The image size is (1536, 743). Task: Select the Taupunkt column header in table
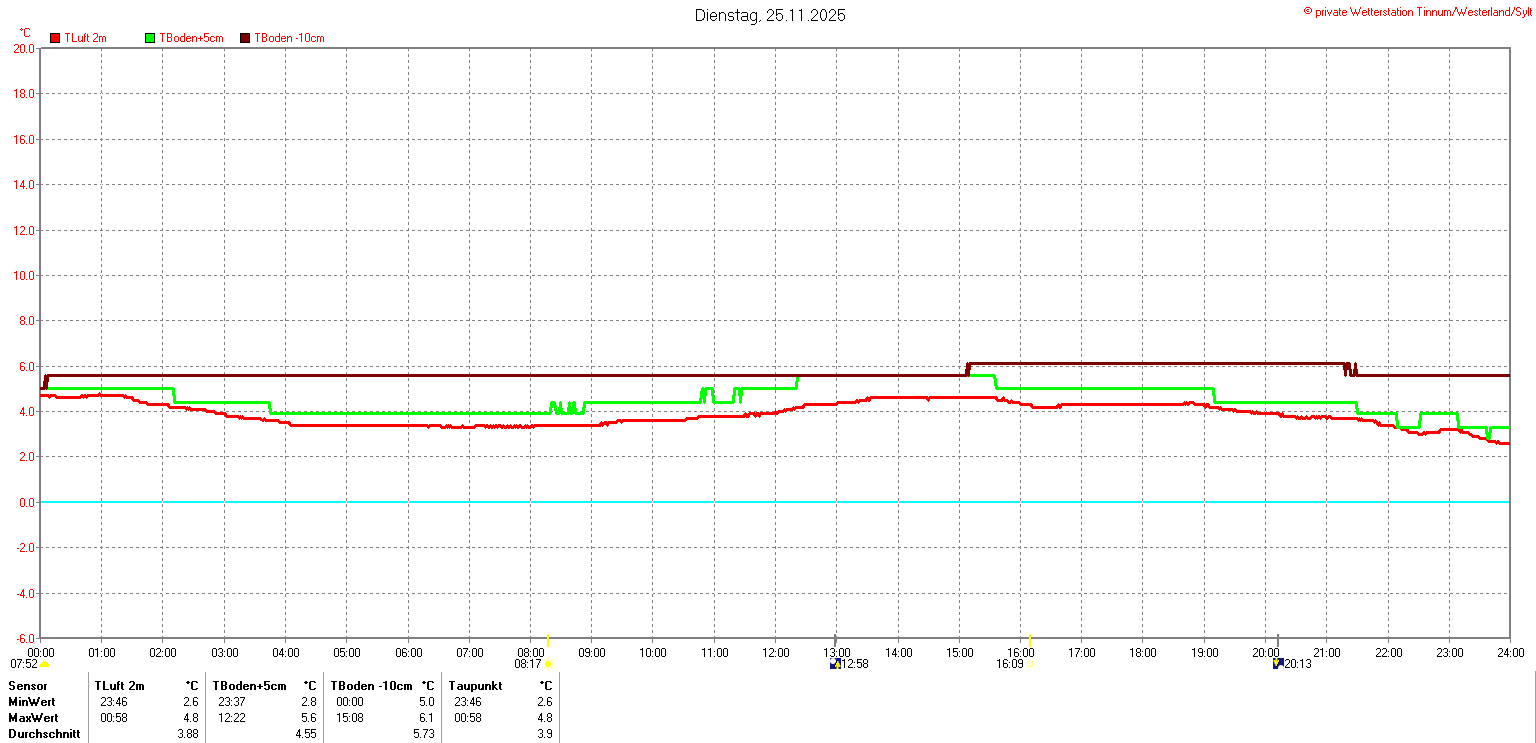click(x=476, y=686)
